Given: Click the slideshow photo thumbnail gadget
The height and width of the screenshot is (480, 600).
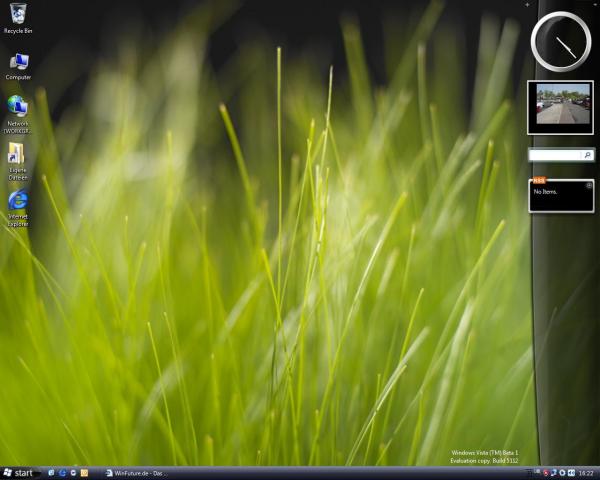Looking at the screenshot, I should (x=561, y=106).
